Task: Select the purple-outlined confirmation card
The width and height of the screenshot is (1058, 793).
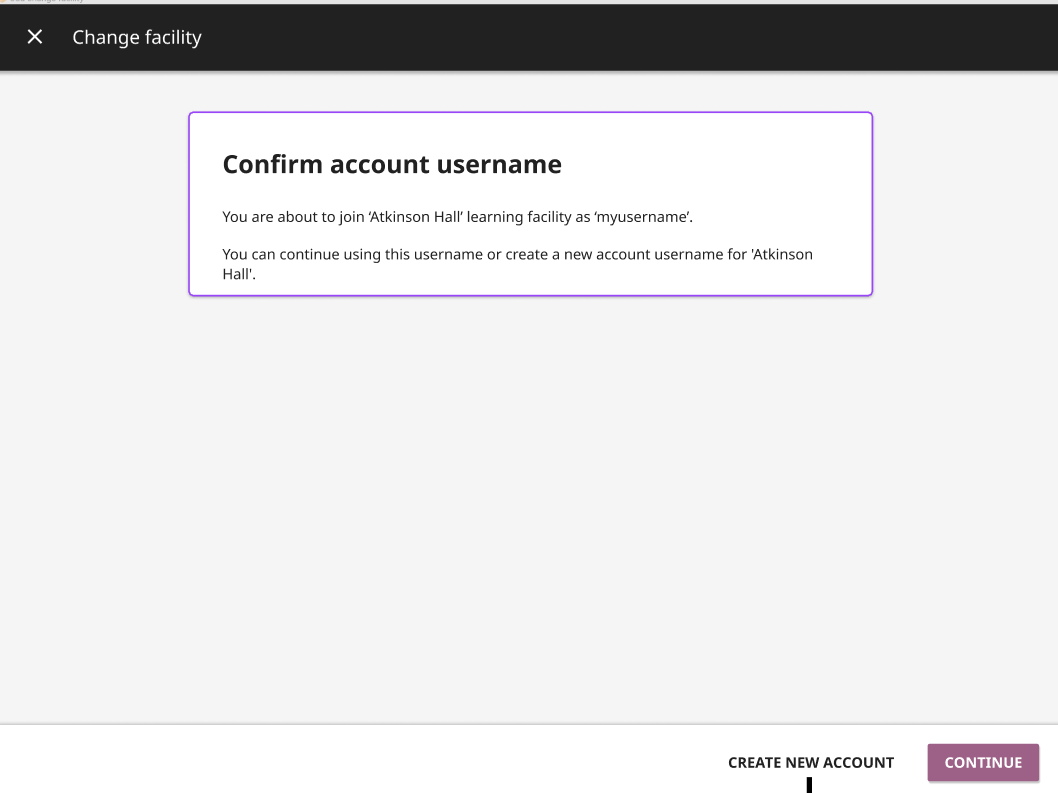Action: tap(530, 204)
